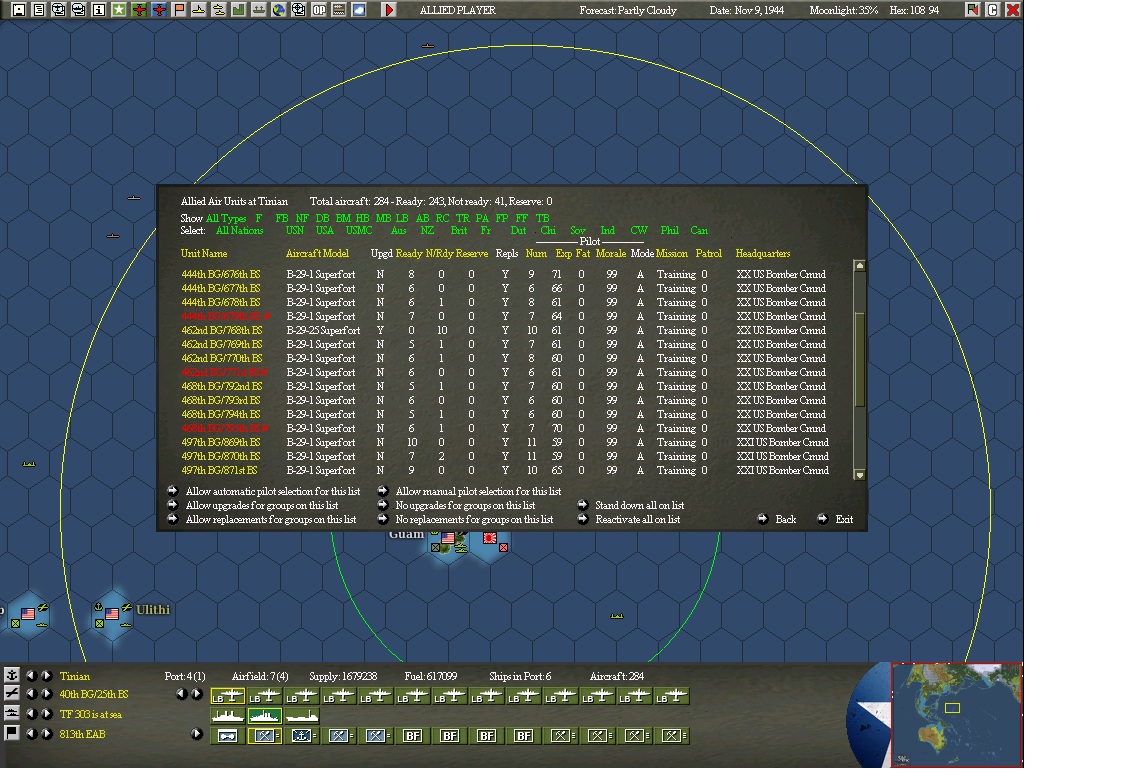Click the crosshair target toolbar icon
Viewport: 1137px width, 774px height.
(x=298, y=10)
